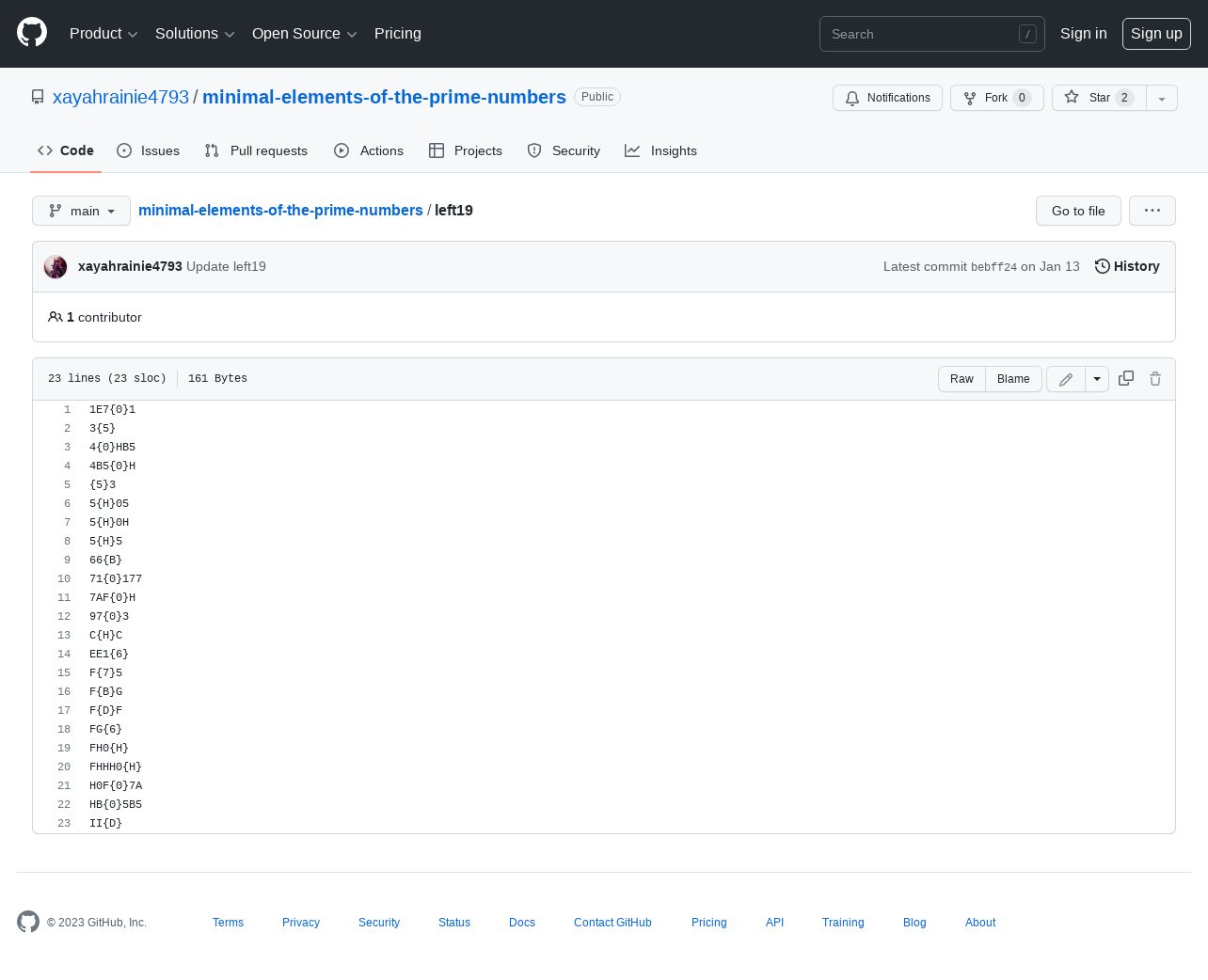Switch to the Issues tab
The height and width of the screenshot is (980, 1208).
click(148, 150)
